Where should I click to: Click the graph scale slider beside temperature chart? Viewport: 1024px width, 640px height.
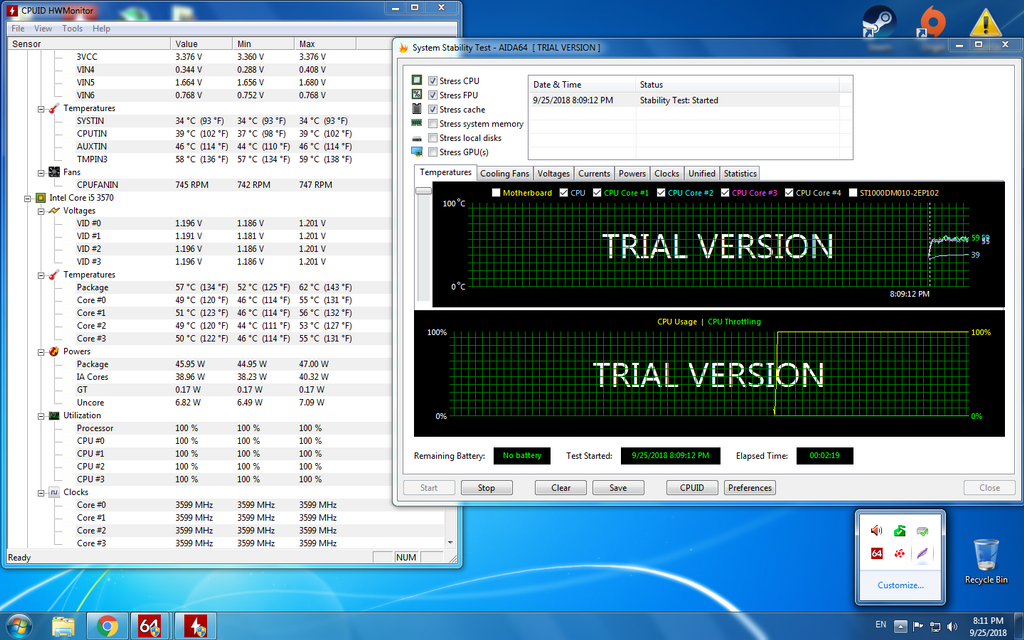[424, 191]
